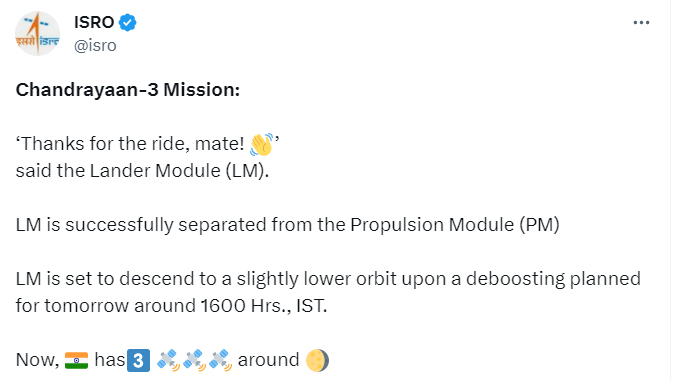This screenshot has height=380, width=680.
Task: Click the first satellite emoji
Action: (169, 360)
